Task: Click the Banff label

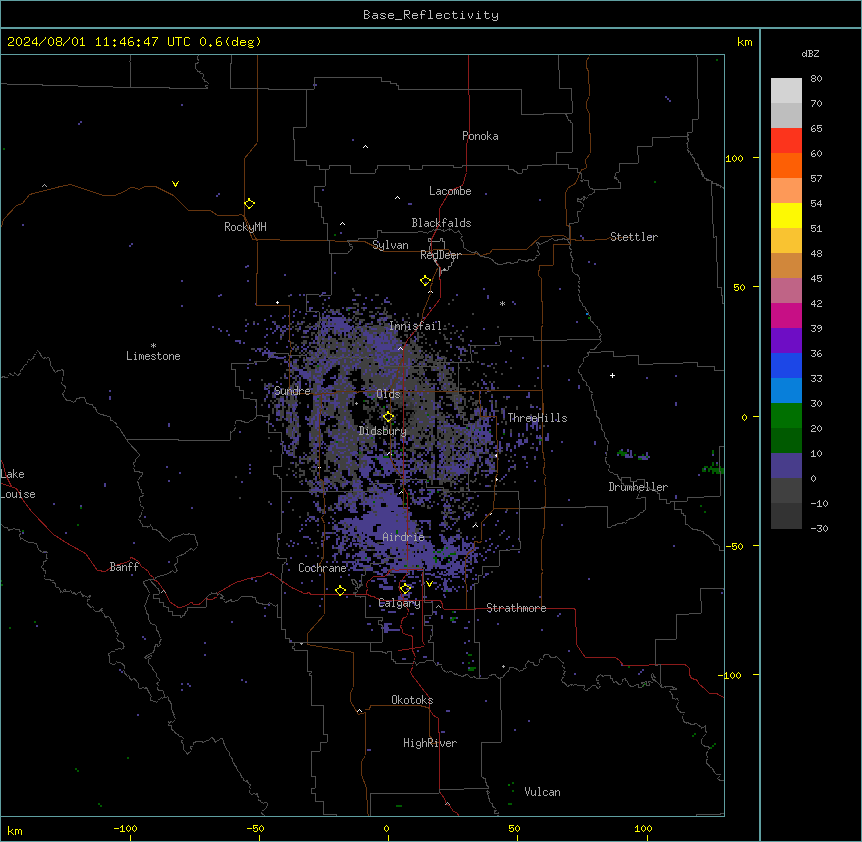Action: (124, 567)
